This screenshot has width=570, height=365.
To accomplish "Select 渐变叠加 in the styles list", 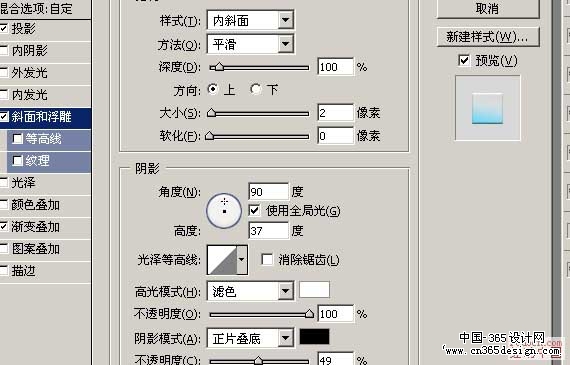I will tap(36, 227).
